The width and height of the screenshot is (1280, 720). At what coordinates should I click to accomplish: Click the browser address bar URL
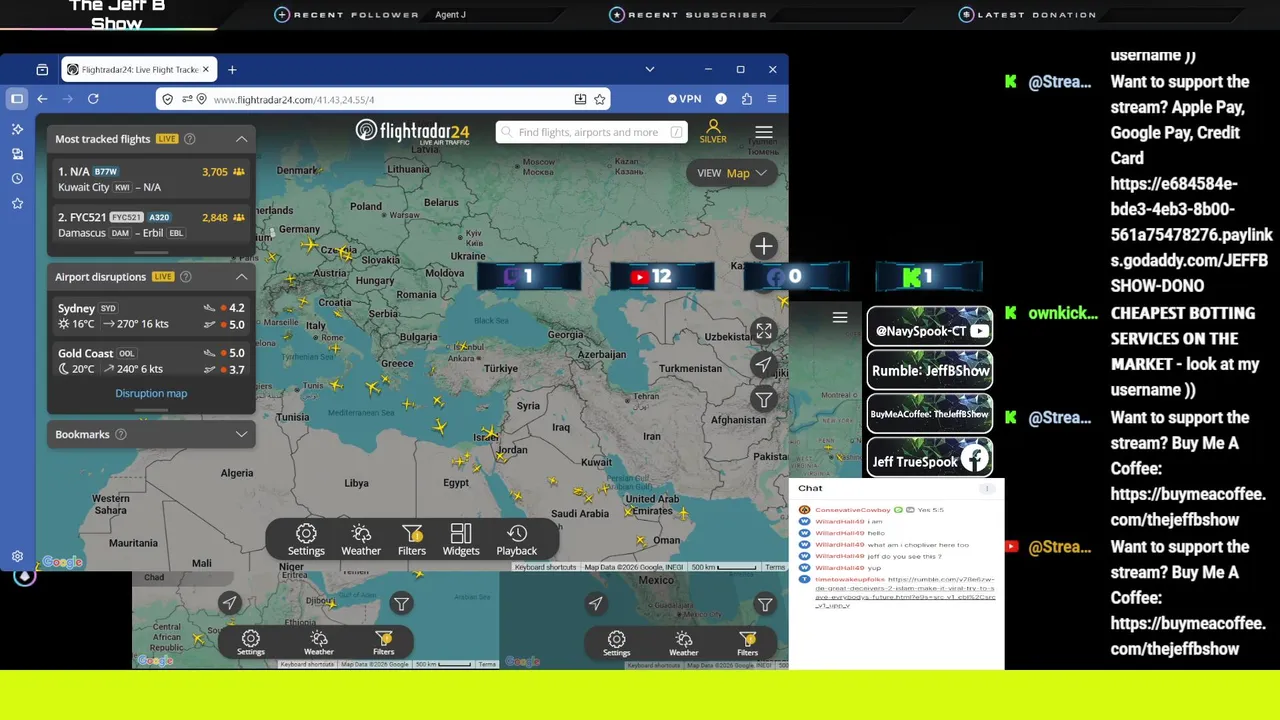tap(294, 99)
